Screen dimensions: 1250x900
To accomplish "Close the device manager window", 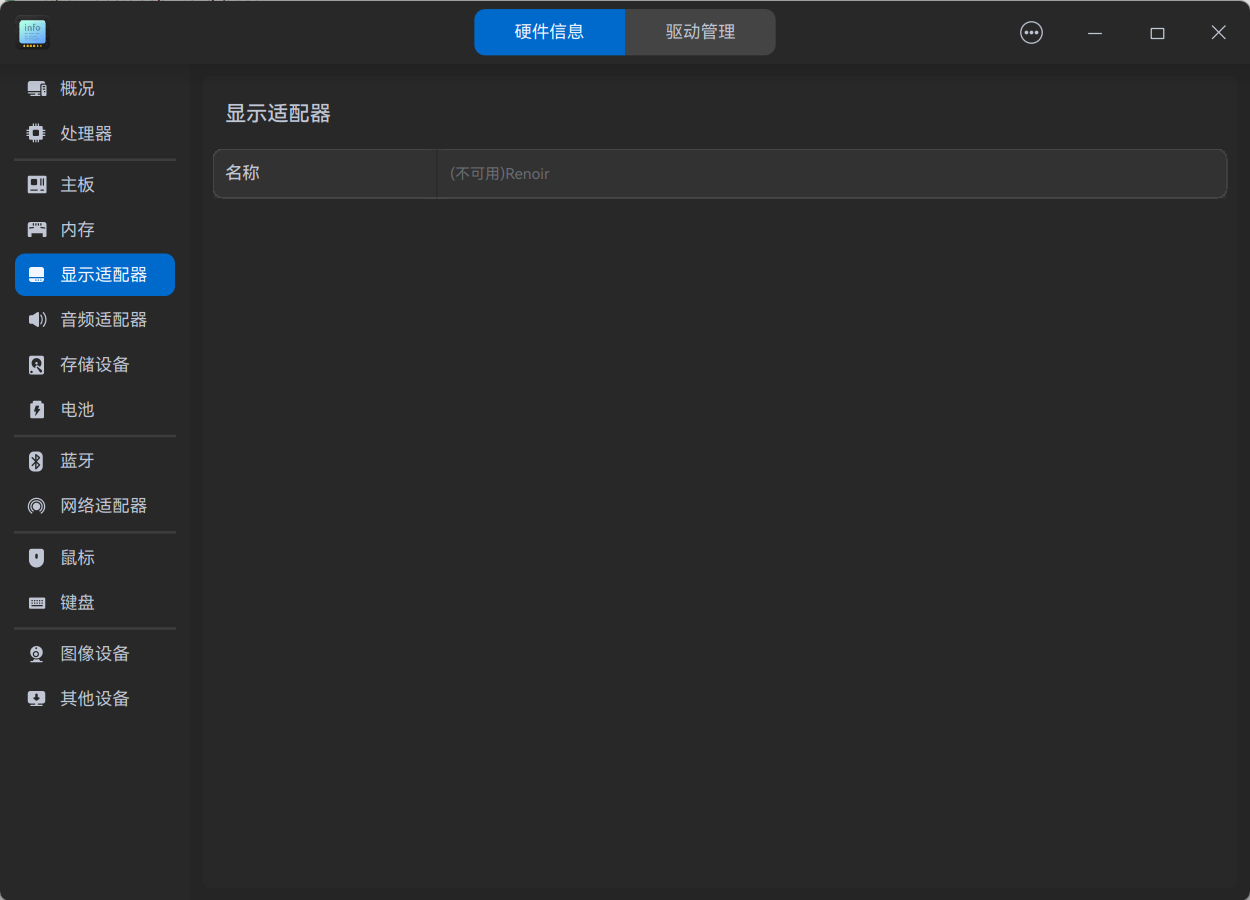I will pos(1218,33).
